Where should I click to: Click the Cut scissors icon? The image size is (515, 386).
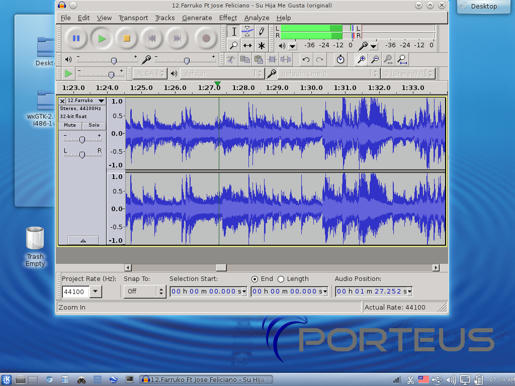(x=231, y=60)
